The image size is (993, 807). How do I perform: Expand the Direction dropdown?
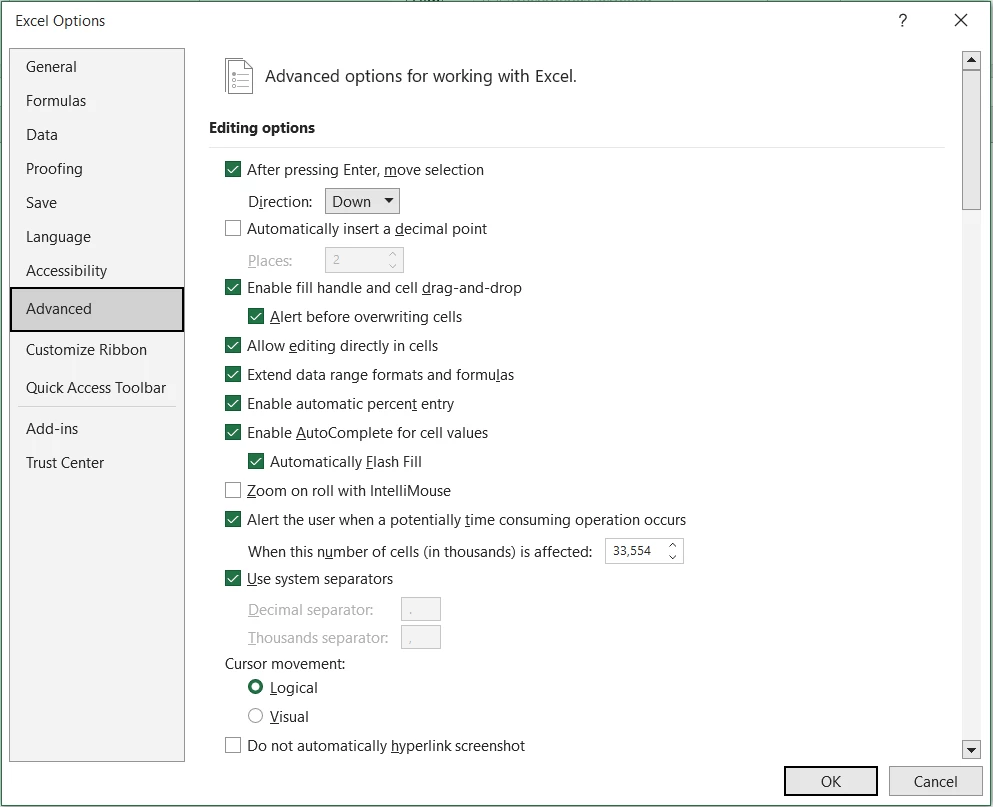click(x=362, y=201)
